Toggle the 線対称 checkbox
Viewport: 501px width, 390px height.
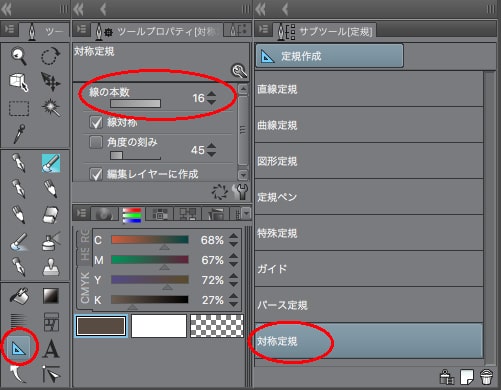point(96,122)
